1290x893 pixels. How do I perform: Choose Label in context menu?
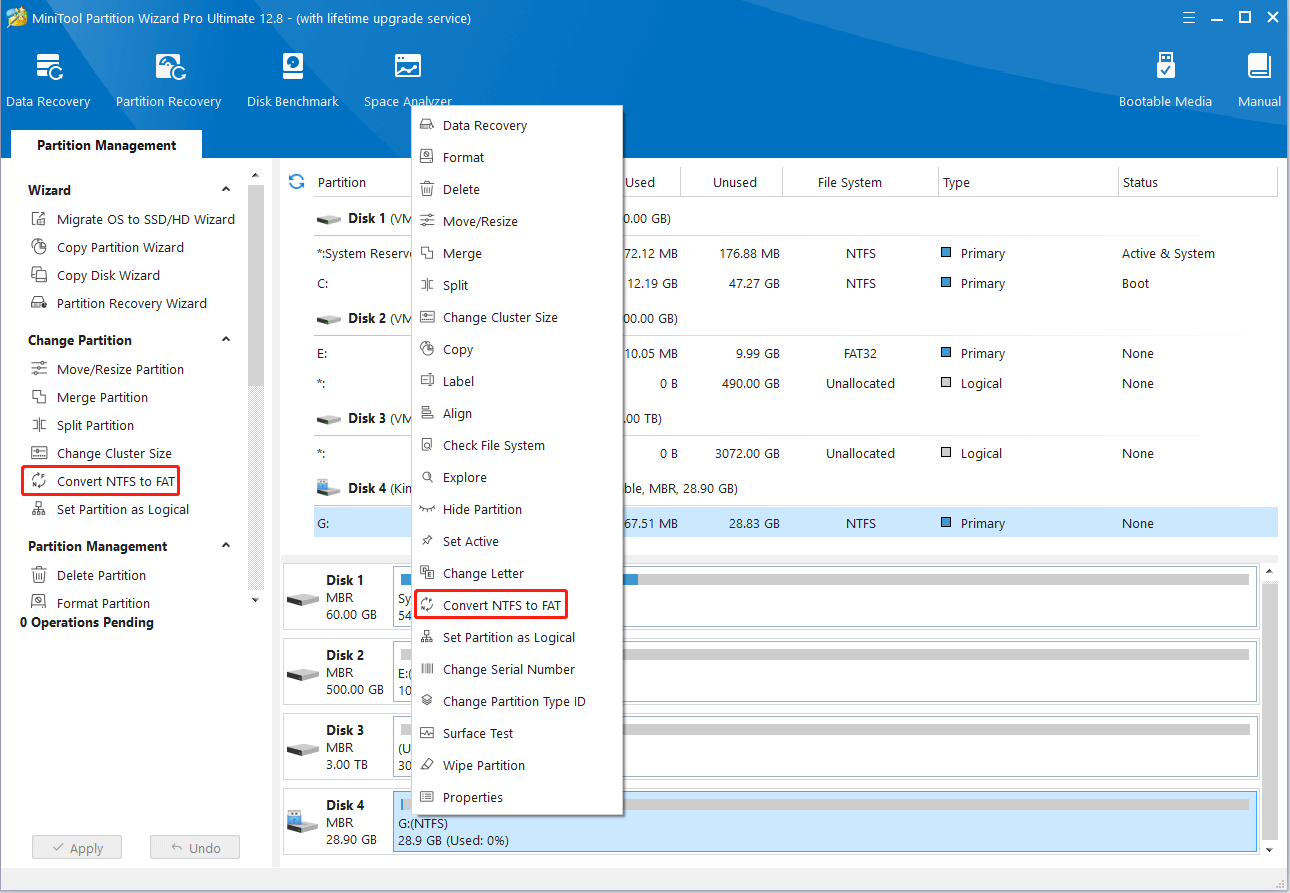[517, 381]
